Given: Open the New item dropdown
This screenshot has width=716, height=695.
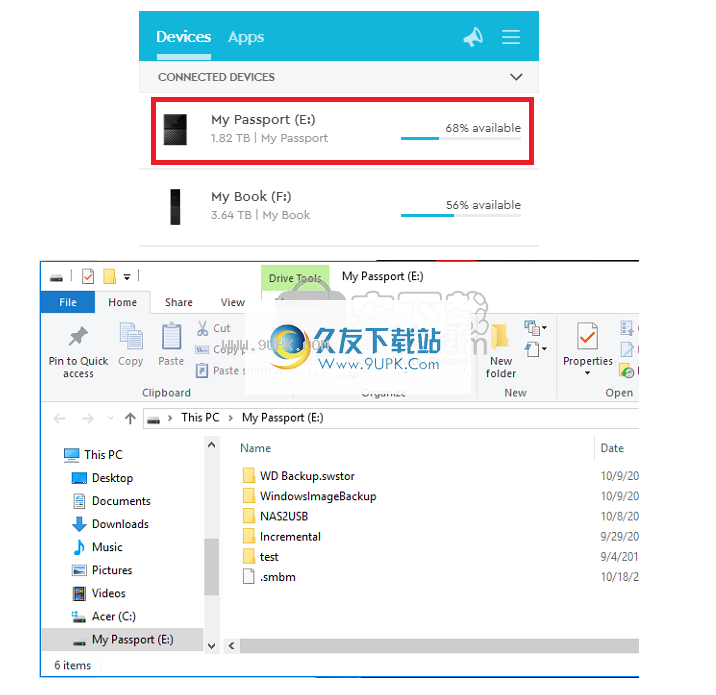Looking at the screenshot, I should [x=535, y=328].
